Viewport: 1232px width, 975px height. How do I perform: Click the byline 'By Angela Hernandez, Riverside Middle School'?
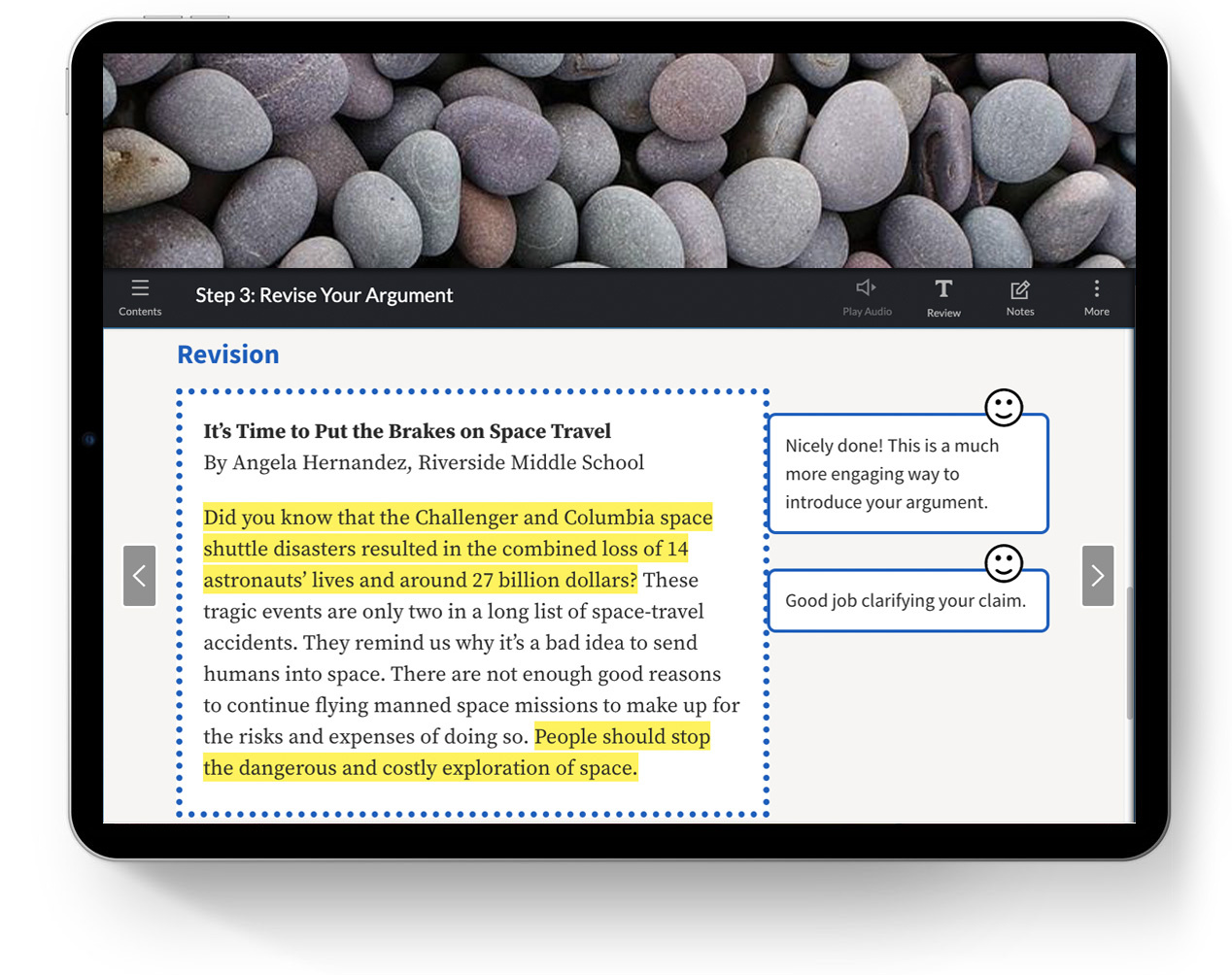pos(424,462)
